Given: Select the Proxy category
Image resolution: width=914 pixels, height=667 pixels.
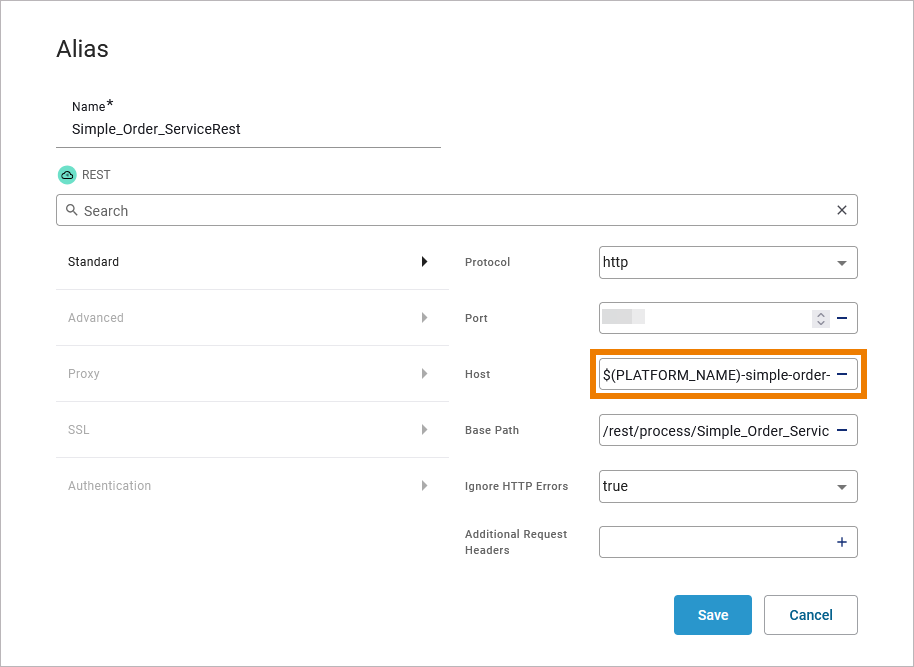Looking at the screenshot, I should pos(252,374).
